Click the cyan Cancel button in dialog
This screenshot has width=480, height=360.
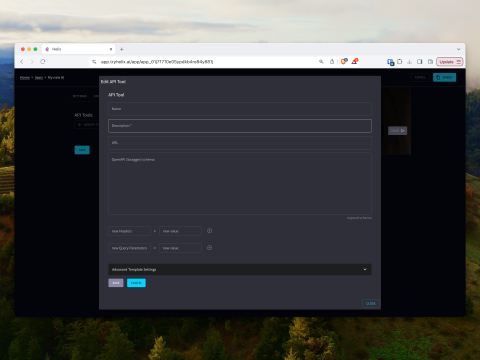(136, 283)
